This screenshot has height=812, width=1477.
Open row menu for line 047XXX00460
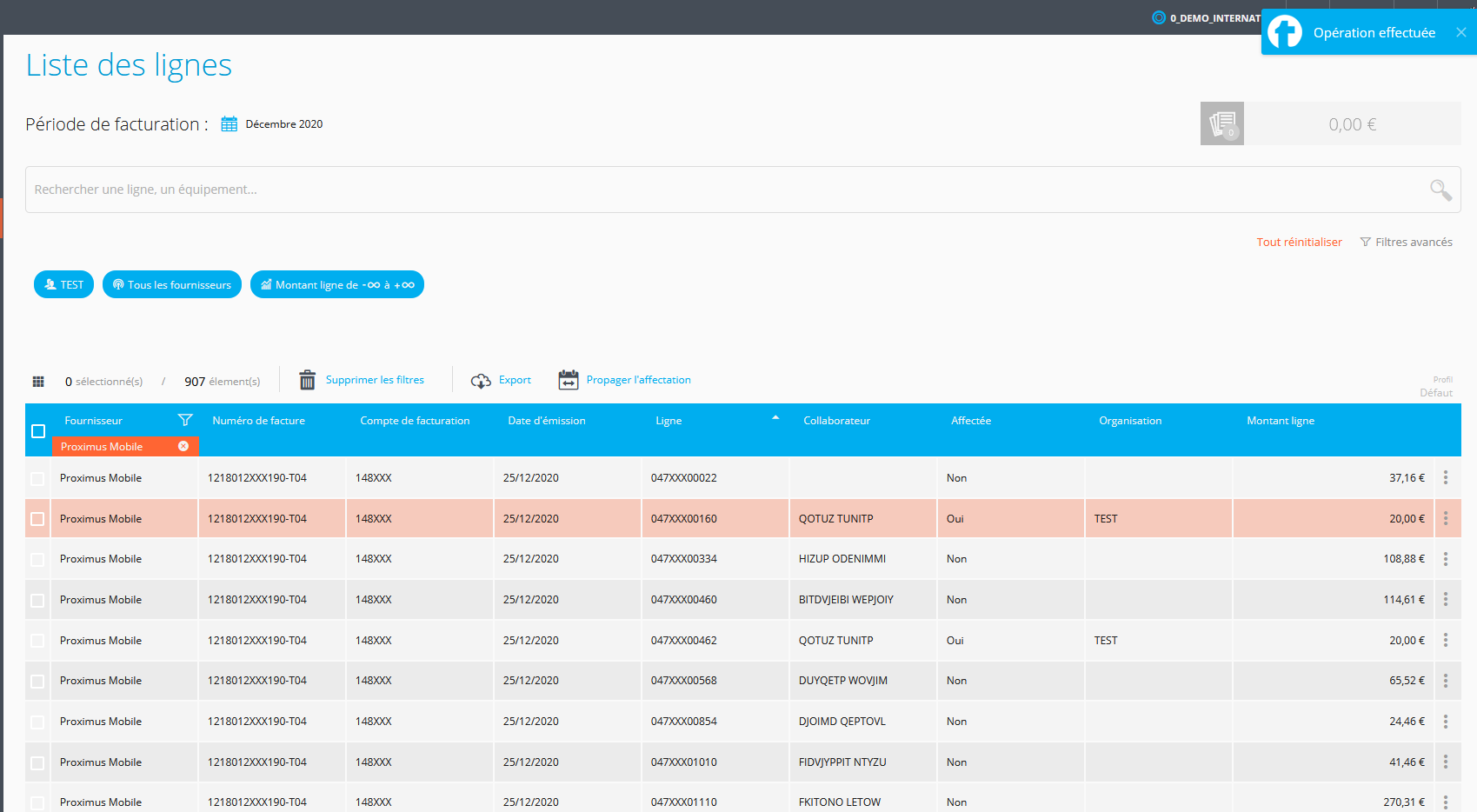[1446, 599]
